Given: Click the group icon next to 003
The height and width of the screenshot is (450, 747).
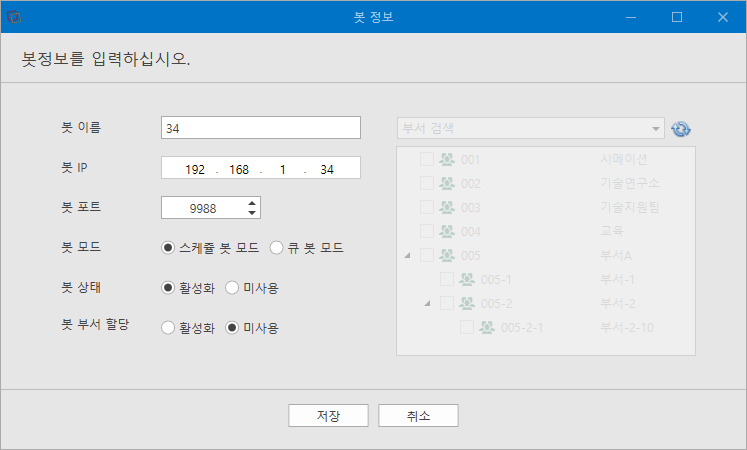Looking at the screenshot, I should tap(447, 207).
